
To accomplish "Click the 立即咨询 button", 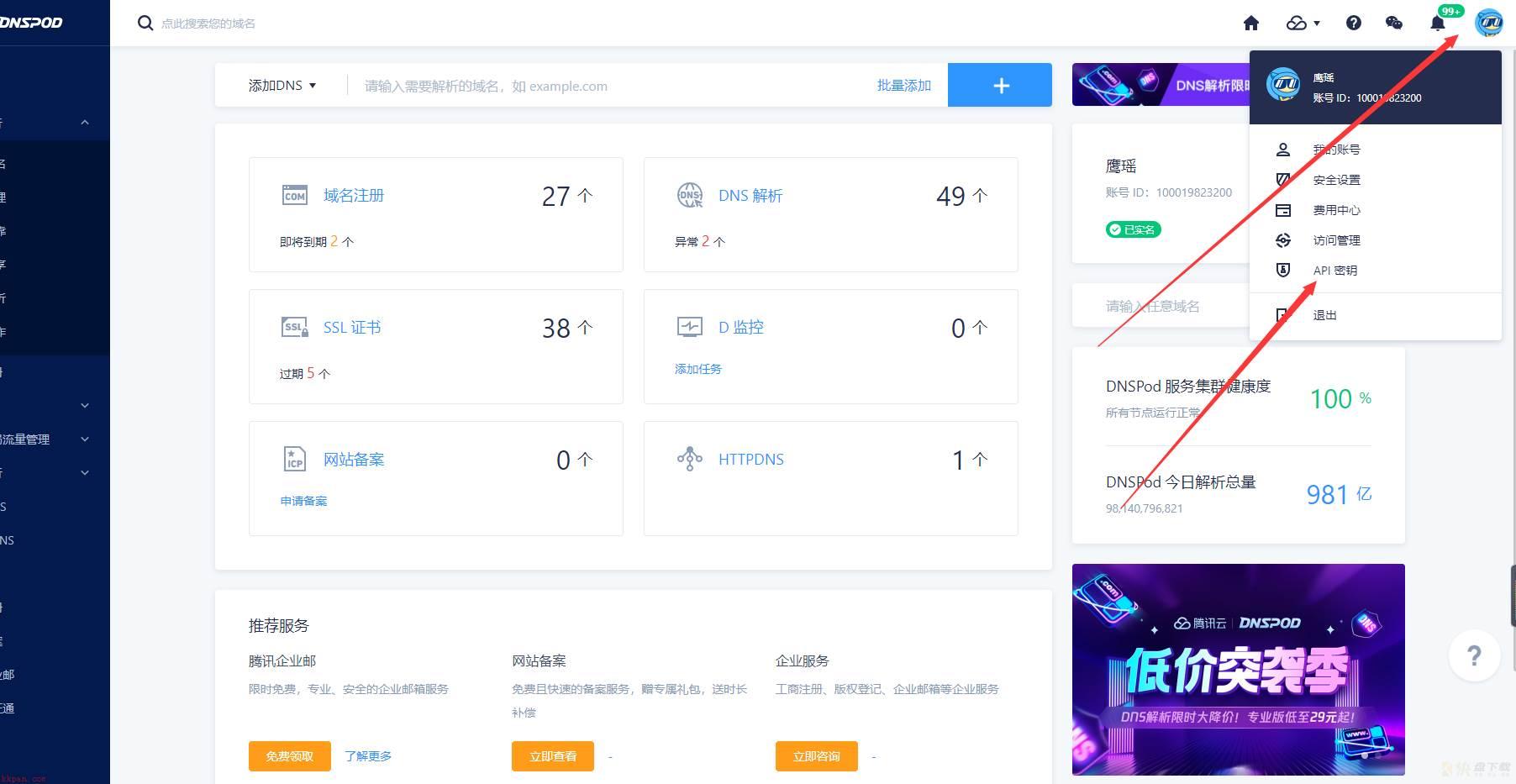I will (817, 756).
